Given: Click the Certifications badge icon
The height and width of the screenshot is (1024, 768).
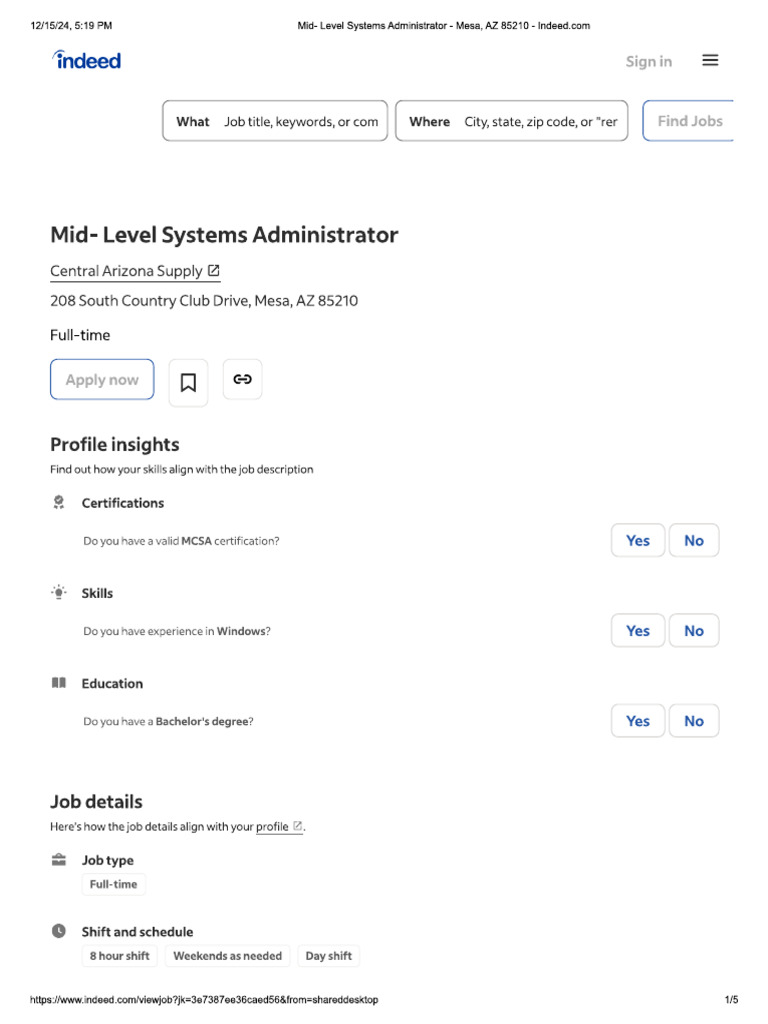Looking at the screenshot, I should coord(59,502).
